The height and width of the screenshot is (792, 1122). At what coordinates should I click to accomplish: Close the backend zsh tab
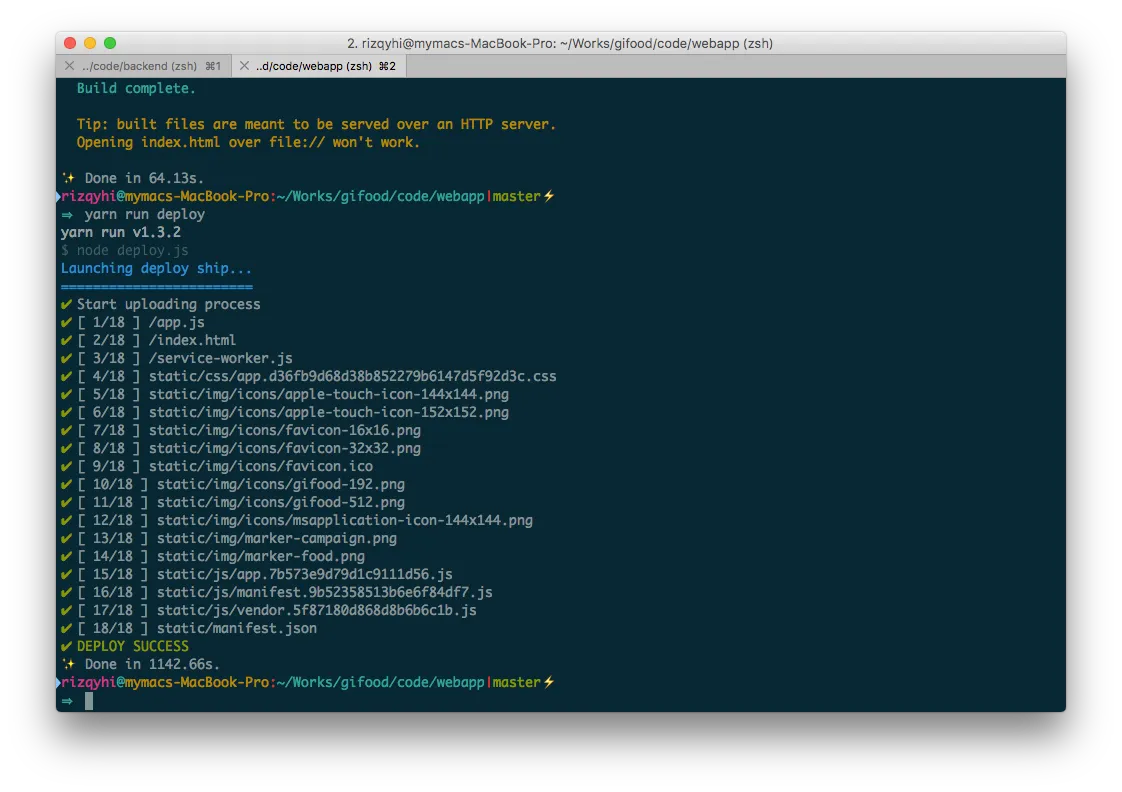pos(69,66)
